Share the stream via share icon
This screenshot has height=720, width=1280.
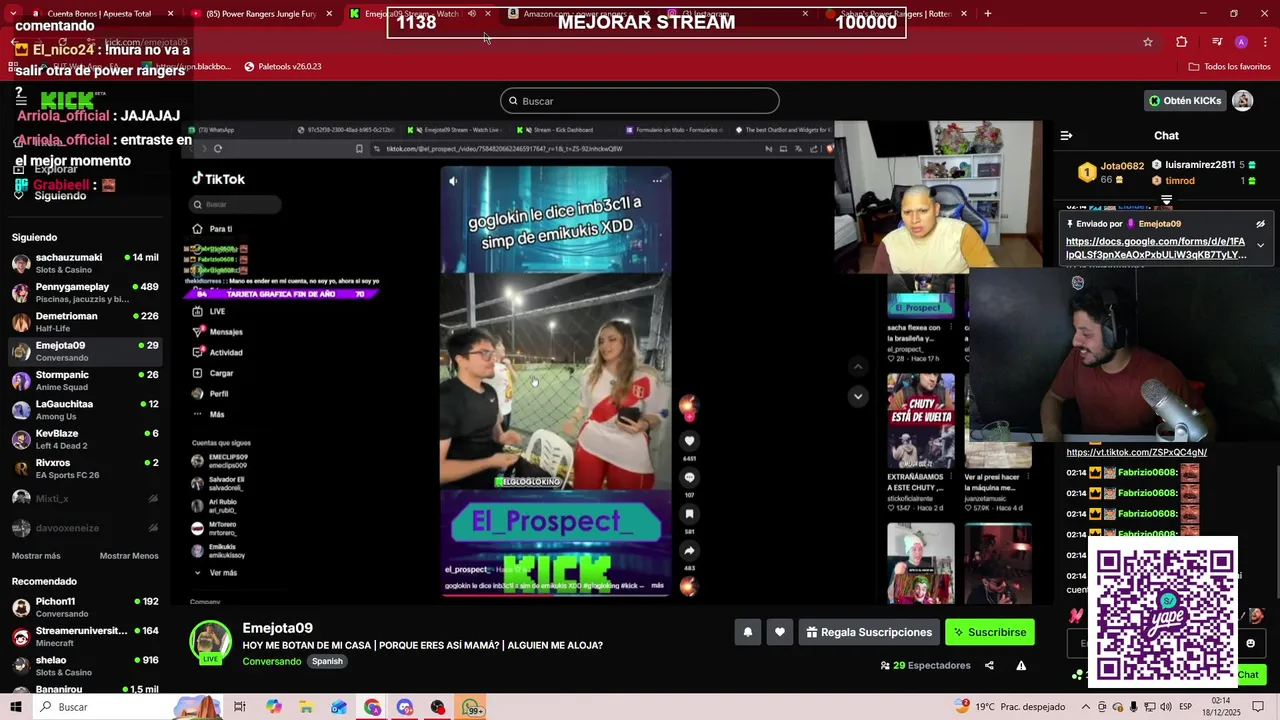pyautogui.click(x=989, y=665)
